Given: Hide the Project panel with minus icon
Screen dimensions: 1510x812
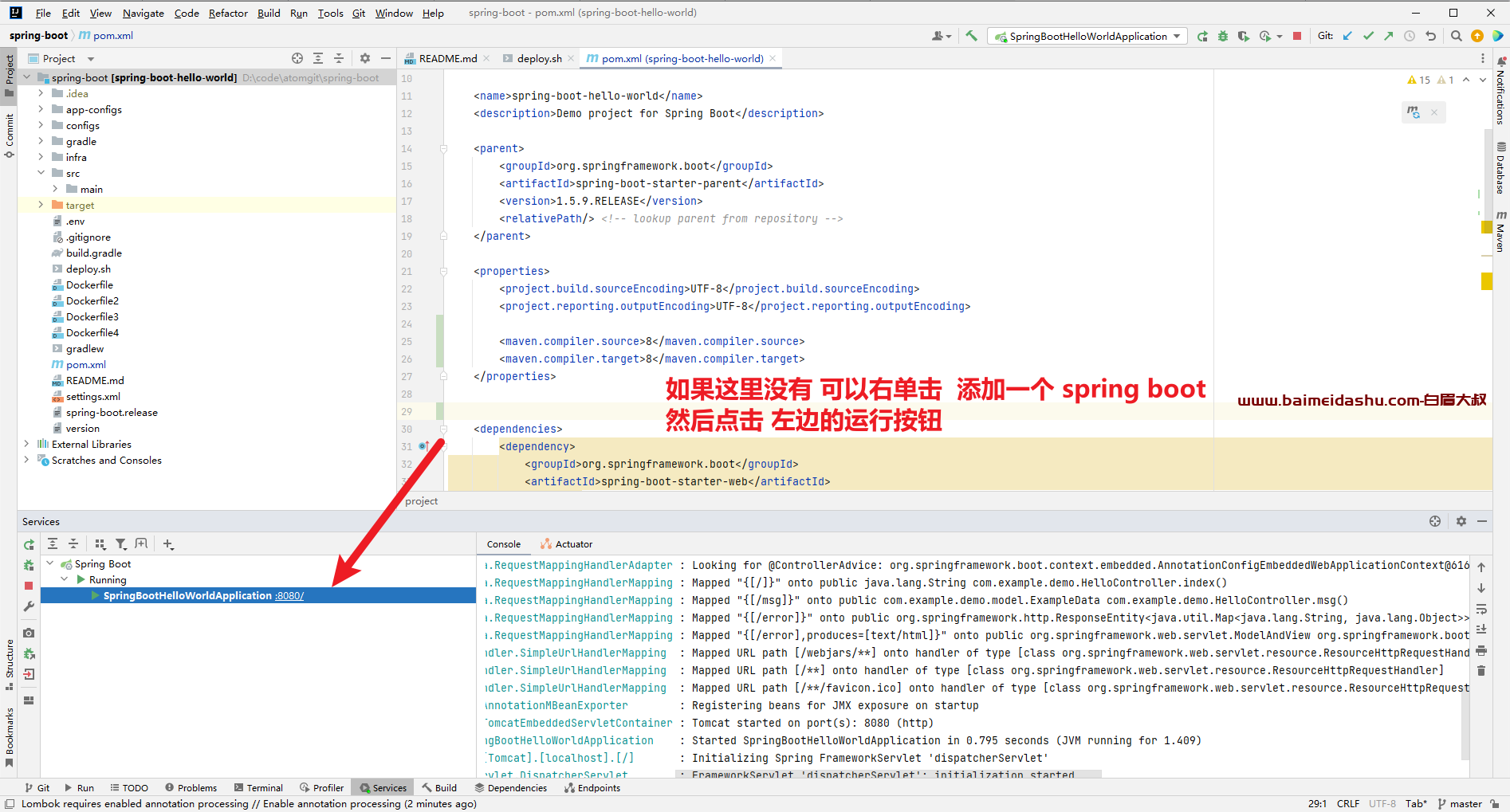Looking at the screenshot, I should [386, 58].
